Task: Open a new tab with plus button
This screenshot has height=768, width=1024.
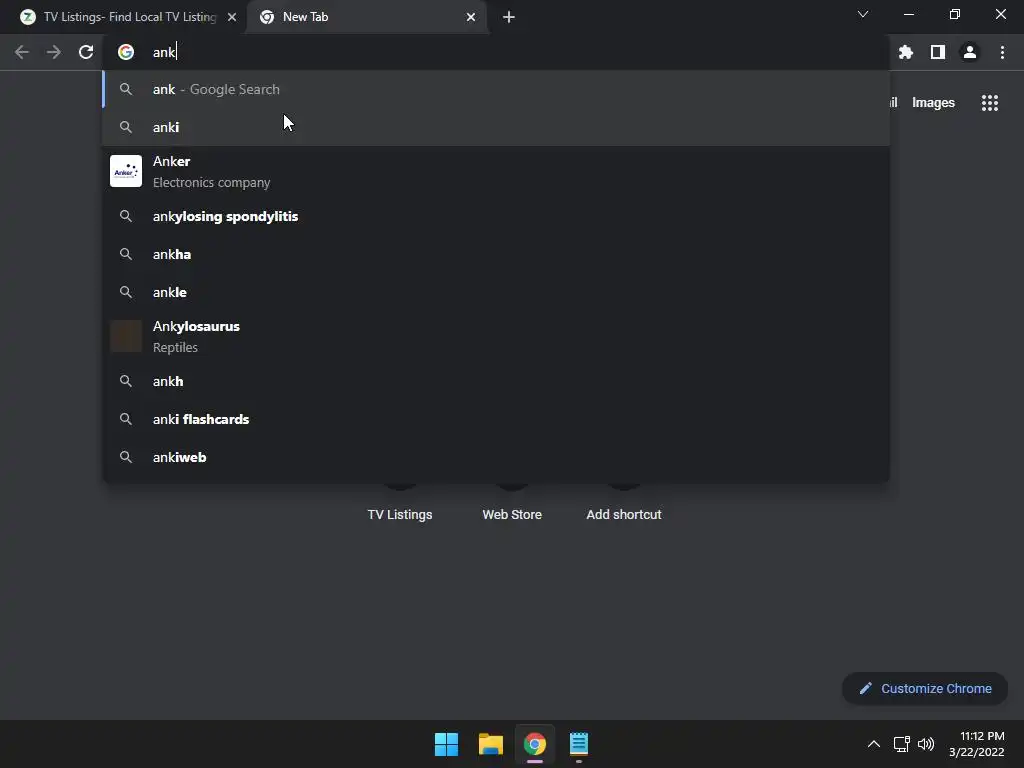Action: click(509, 17)
